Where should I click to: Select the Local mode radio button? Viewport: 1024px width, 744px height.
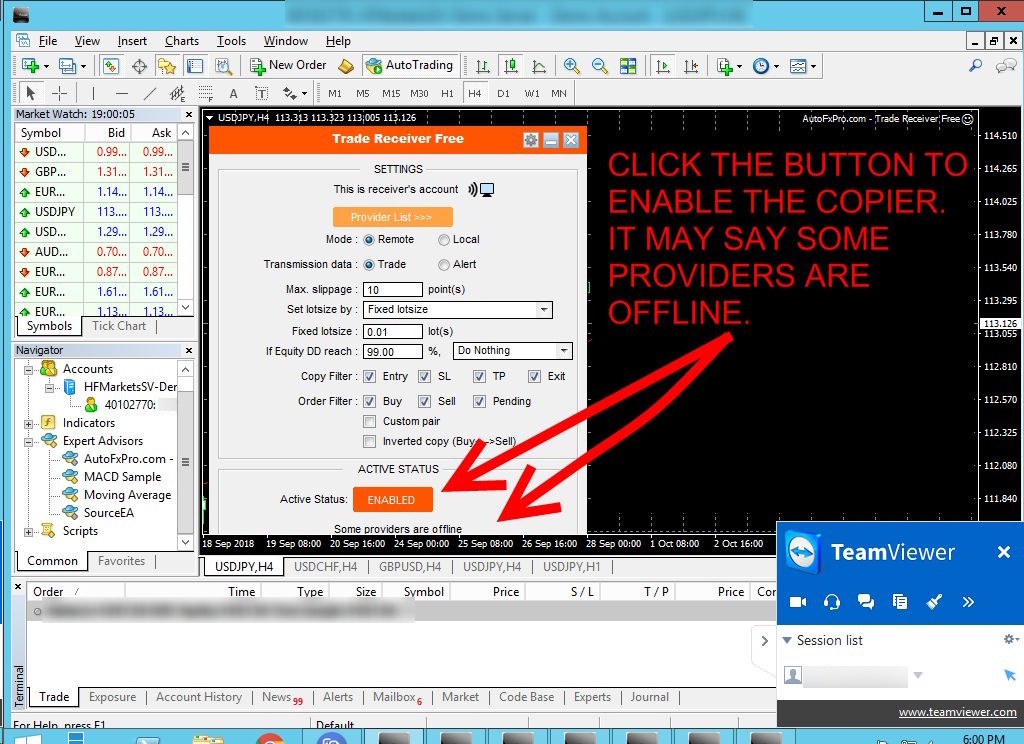444,240
